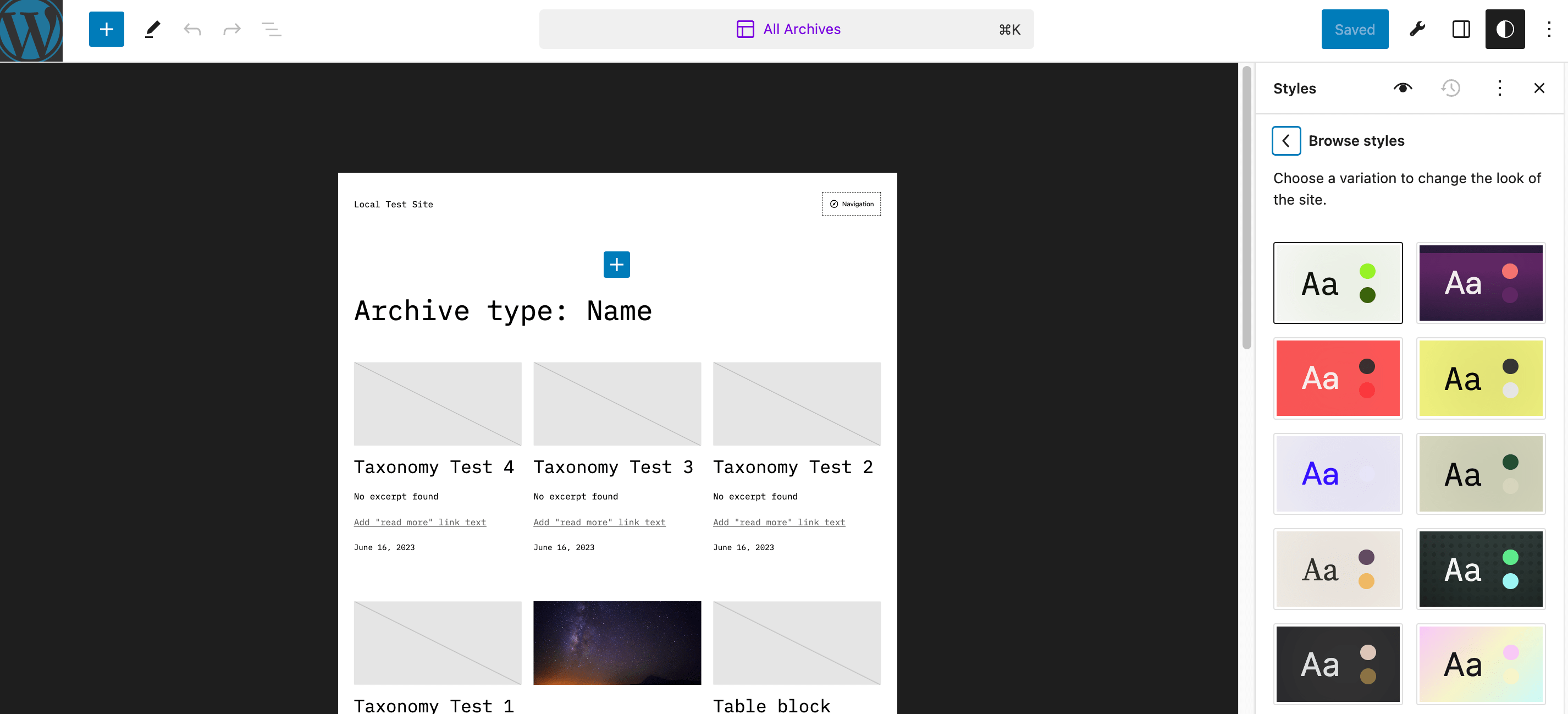Image resolution: width=1568 pixels, height=714 pixels.
Task: Select the charcoal tan-dot style variation
Action: pos(1338,664)
